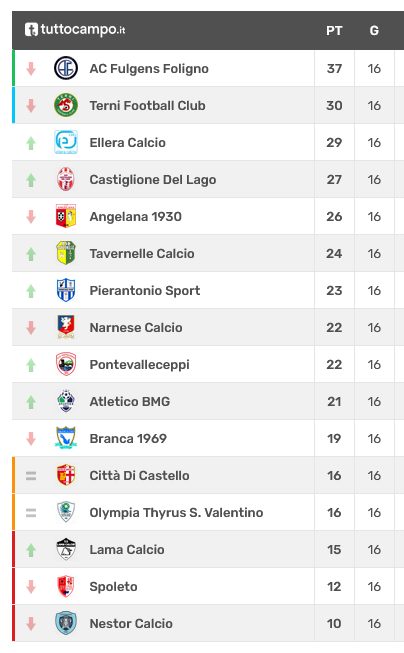Click the Ellera Calcio team logo
The width and height of the screenshot is (404, 653).
pyautogui.click(x=66, y=142)
